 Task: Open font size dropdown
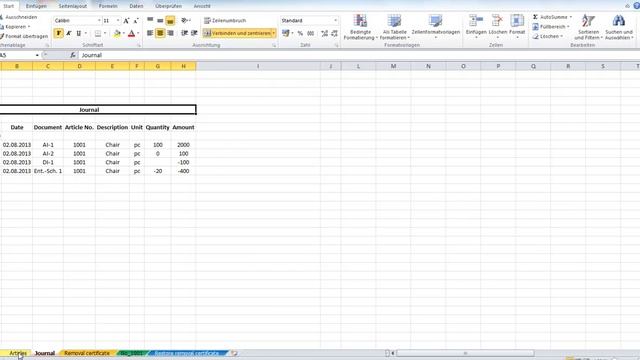(x=118, y=20)
